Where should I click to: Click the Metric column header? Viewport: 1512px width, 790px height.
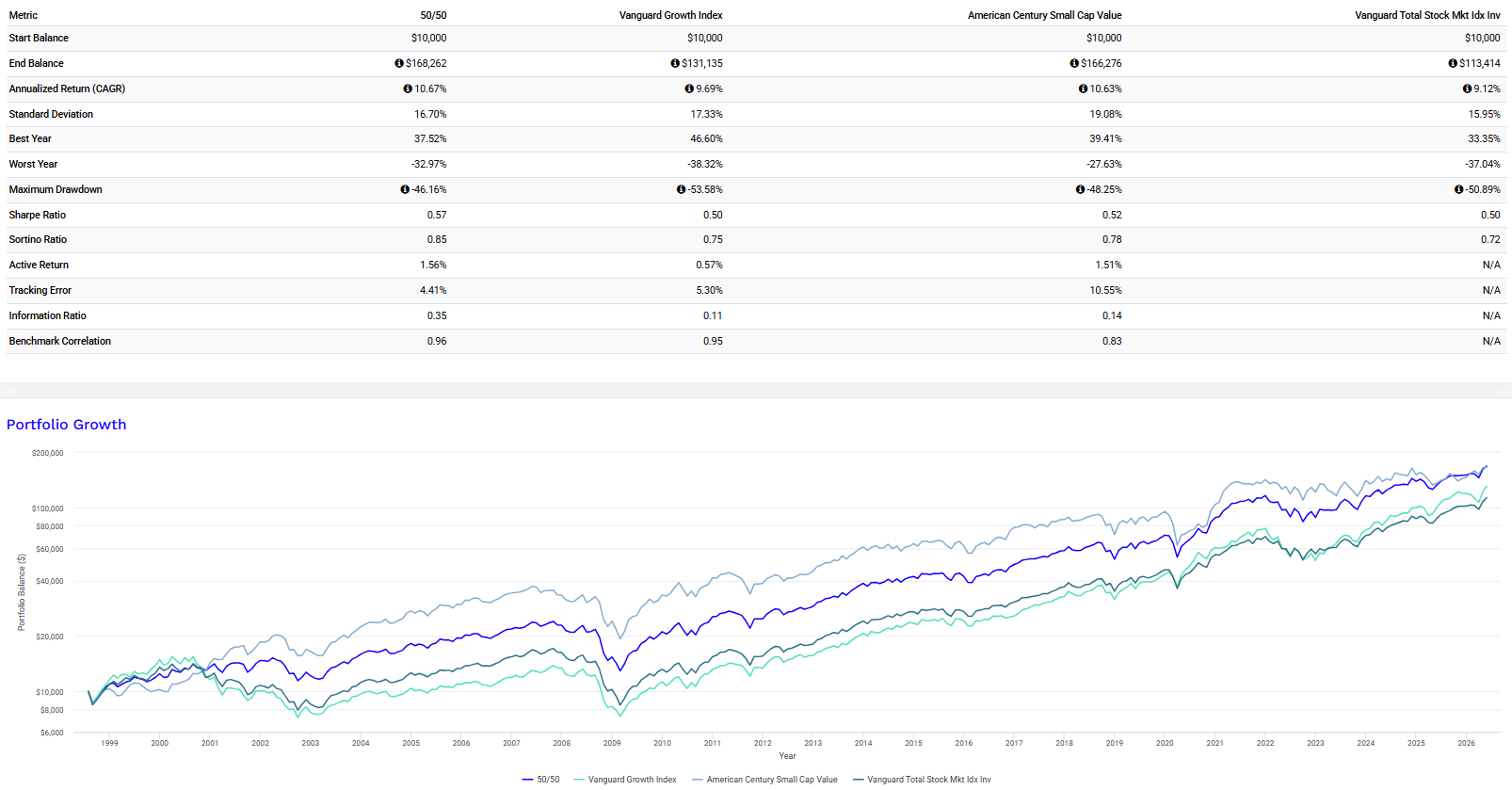[24, 15]
